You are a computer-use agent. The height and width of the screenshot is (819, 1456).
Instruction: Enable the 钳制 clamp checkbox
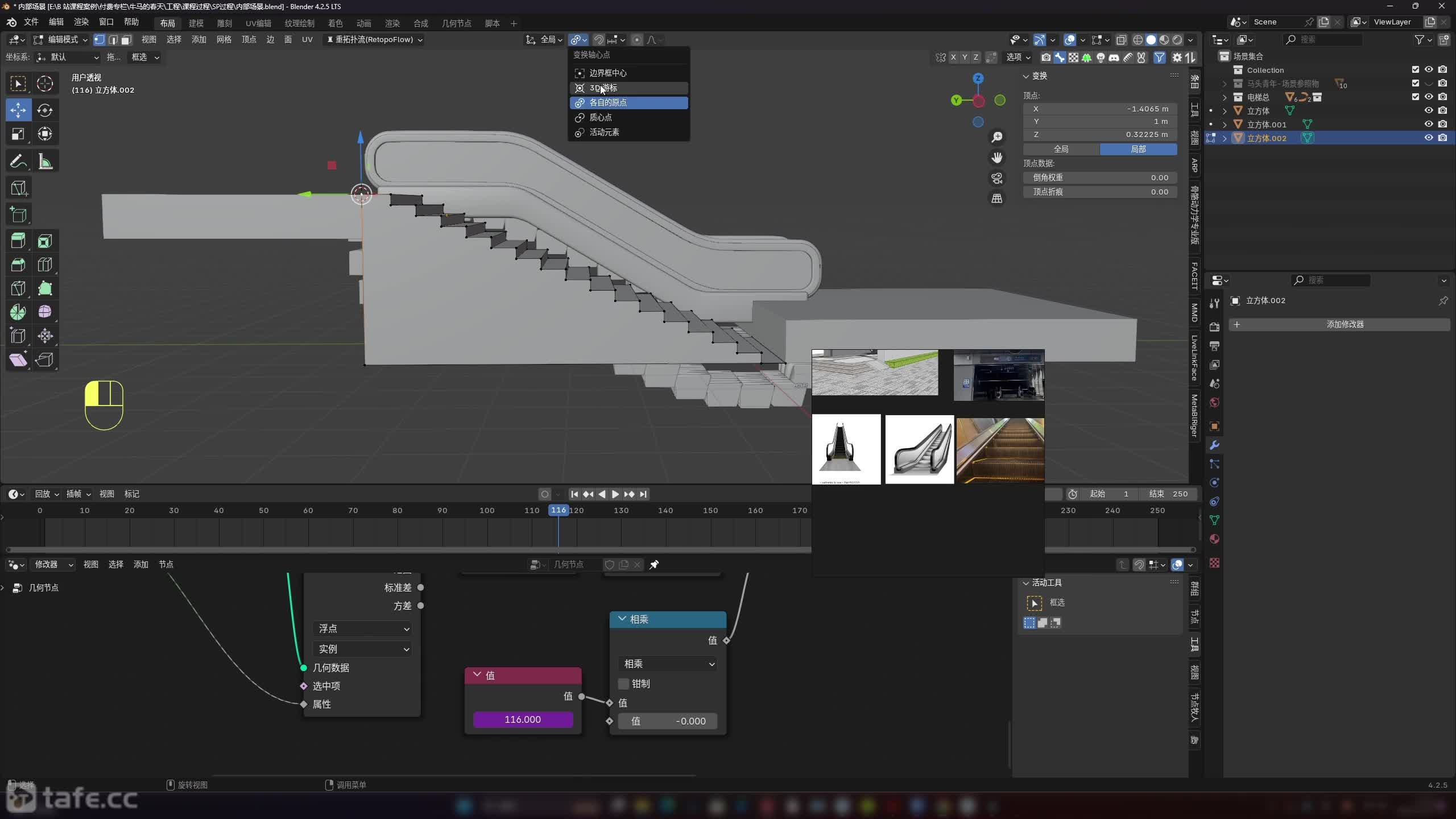[x=624, y=684]
